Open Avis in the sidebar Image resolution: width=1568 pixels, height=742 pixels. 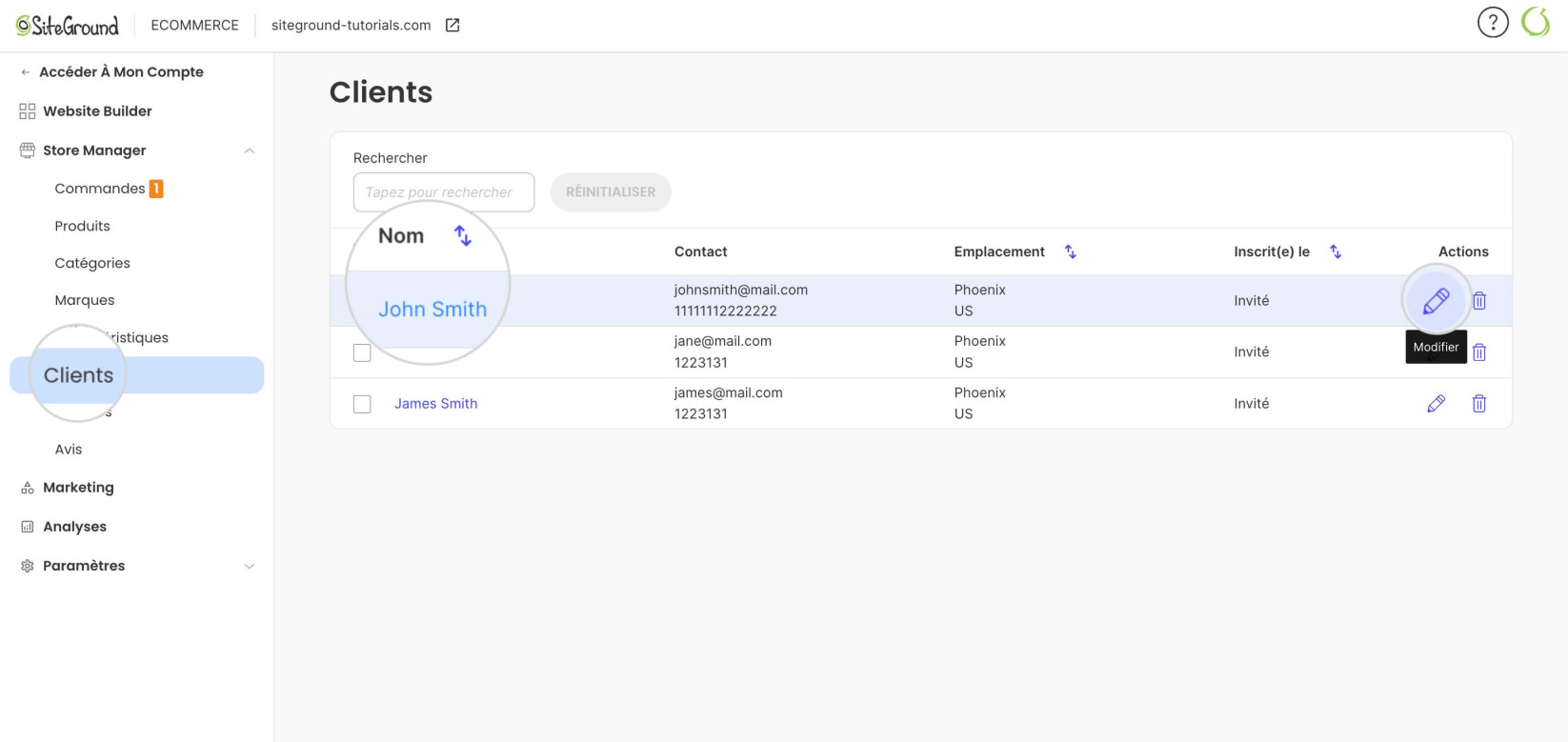69,450
